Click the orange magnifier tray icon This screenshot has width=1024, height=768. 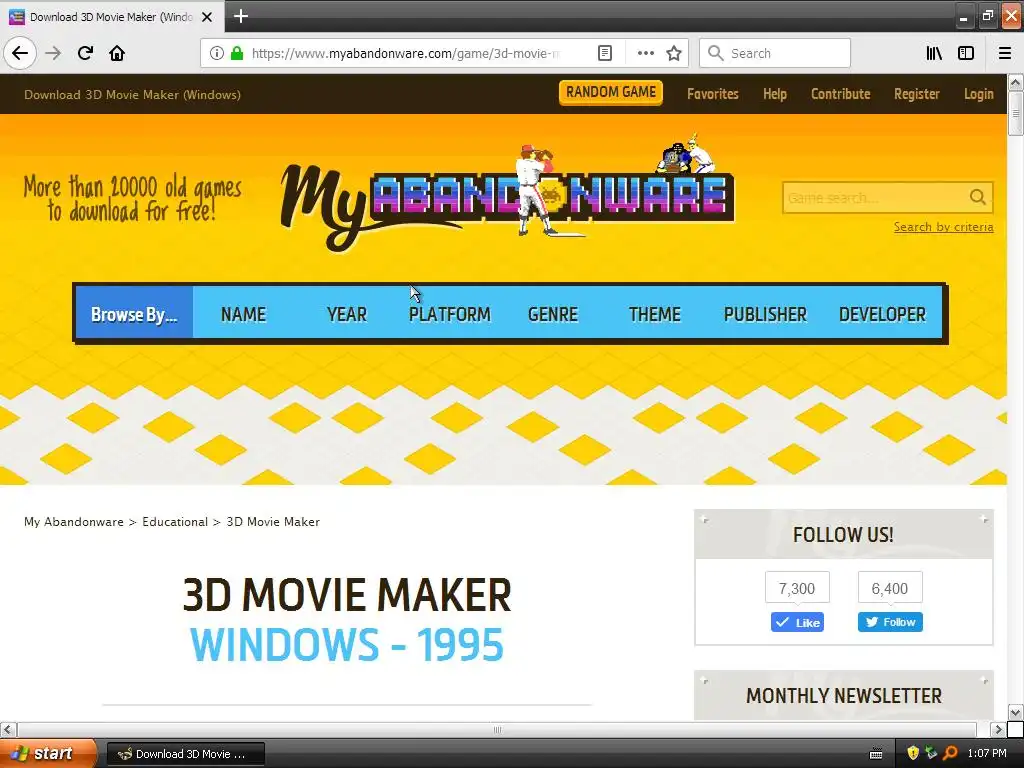tap(950, 753)
